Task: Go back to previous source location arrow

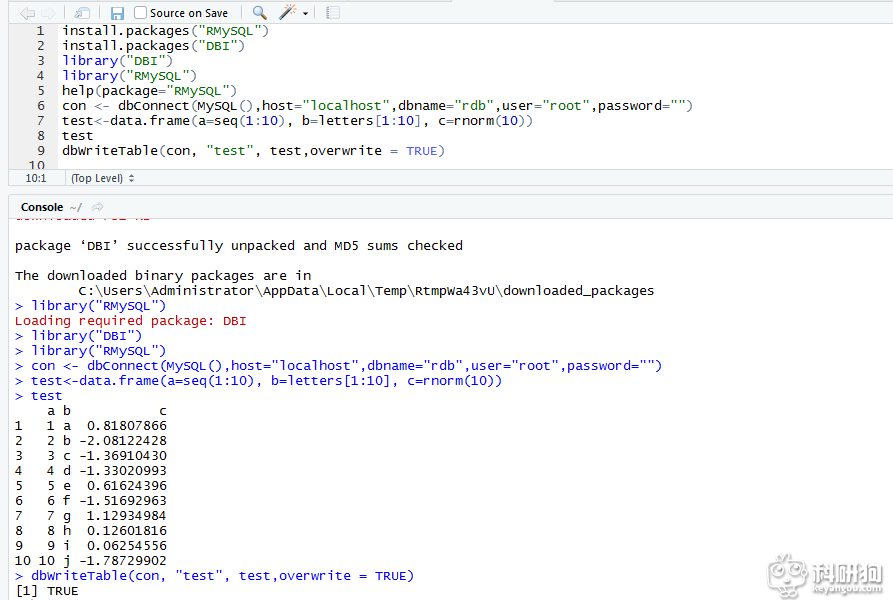Action: pyautogui.click(x=27, y=13)
